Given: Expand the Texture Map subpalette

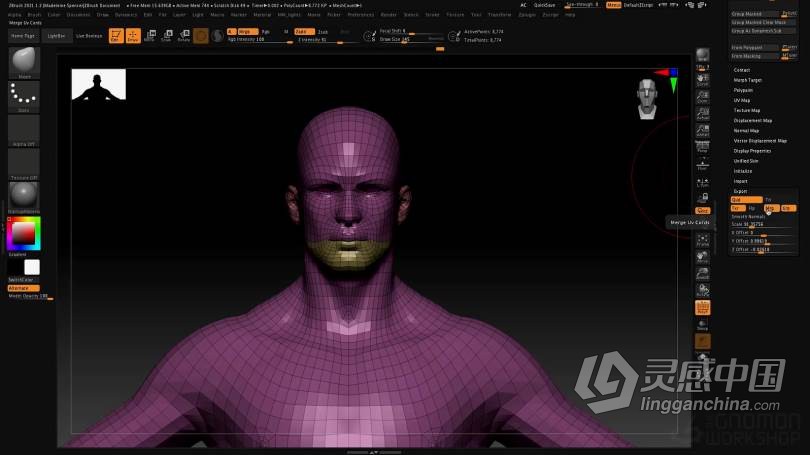Looking at the screenshot, I should point(747,110).
